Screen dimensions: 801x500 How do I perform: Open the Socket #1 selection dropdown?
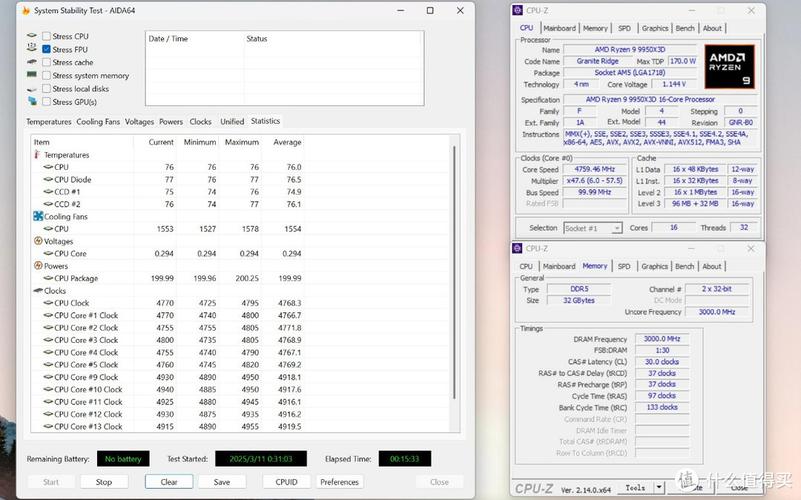[x=592, y=228]
